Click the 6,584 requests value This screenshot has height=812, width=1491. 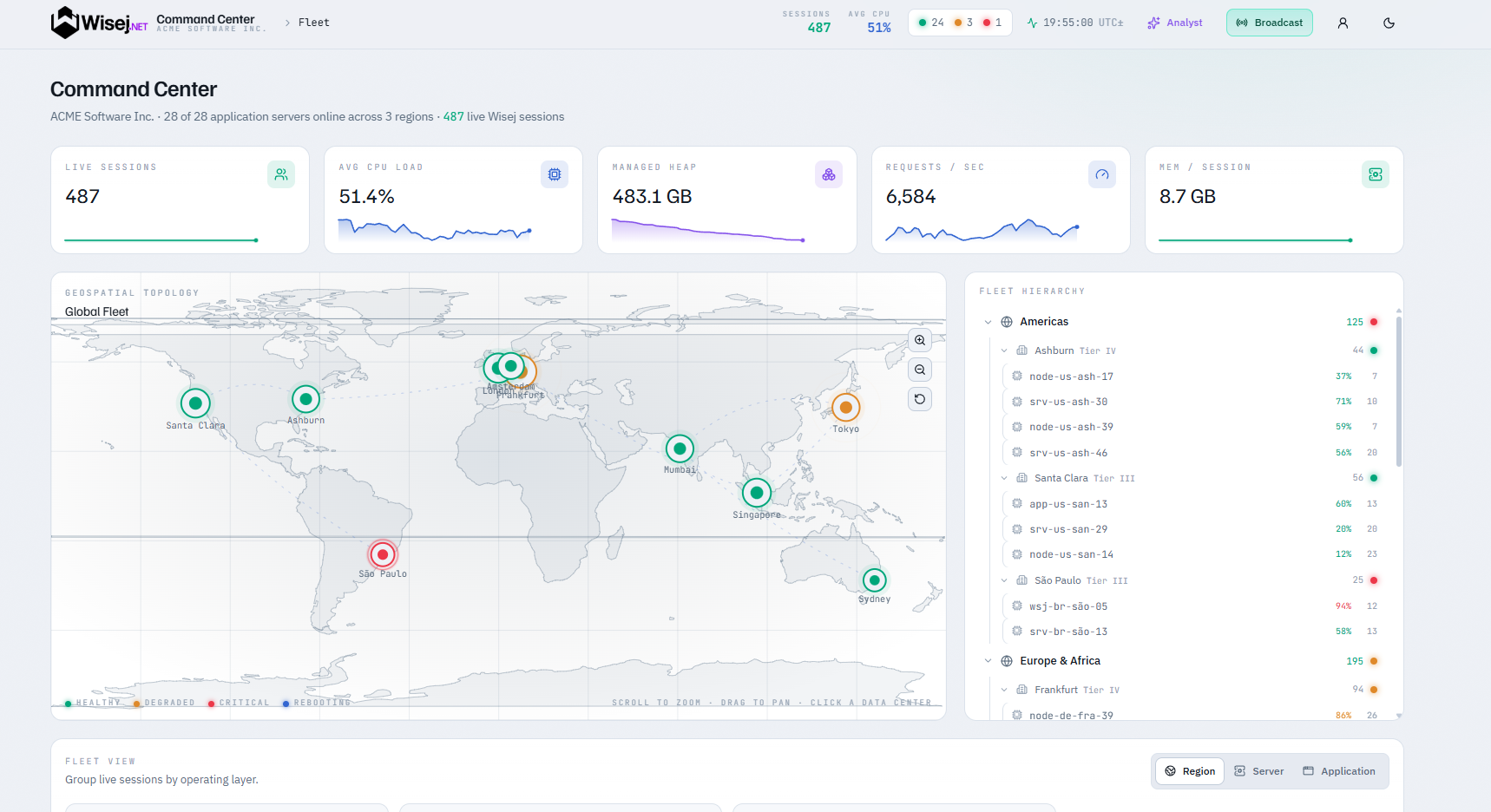[x=910, y=197]
